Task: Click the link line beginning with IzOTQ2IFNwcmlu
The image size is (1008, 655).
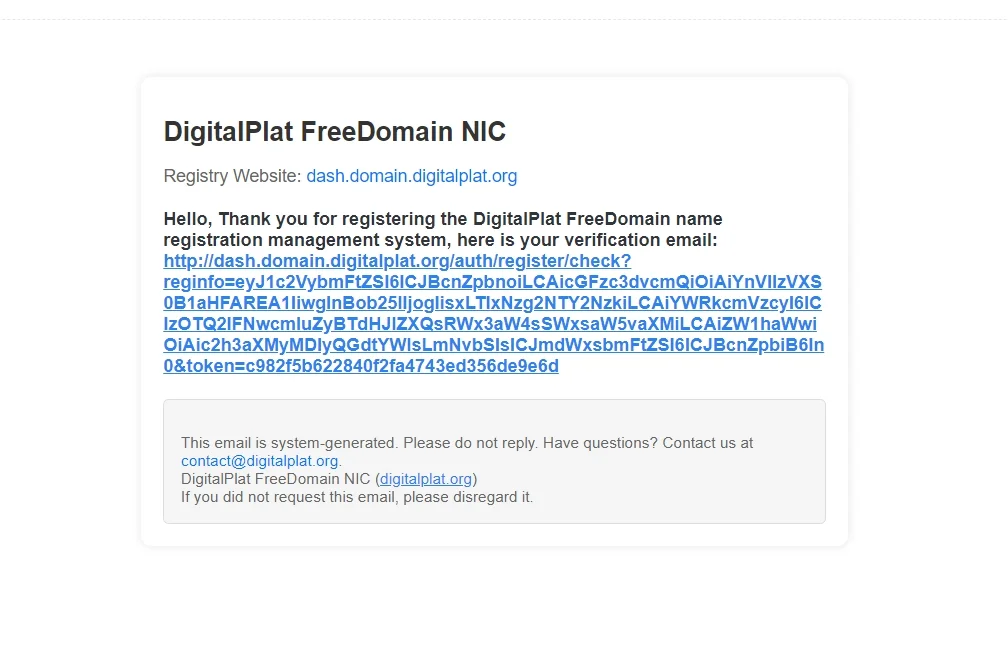Action: click(x=490, y=324)
